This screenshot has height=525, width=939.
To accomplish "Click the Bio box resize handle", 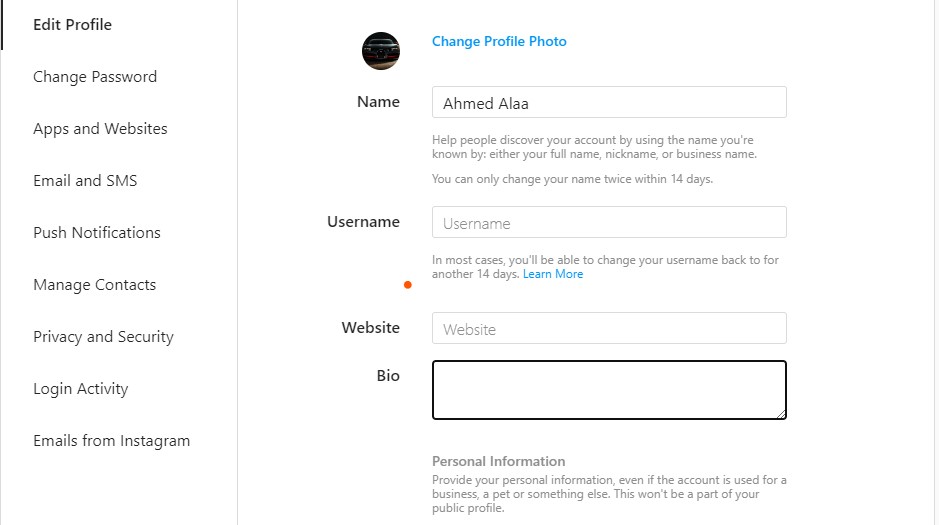I will pyautogui.click(x=780, y=413).
